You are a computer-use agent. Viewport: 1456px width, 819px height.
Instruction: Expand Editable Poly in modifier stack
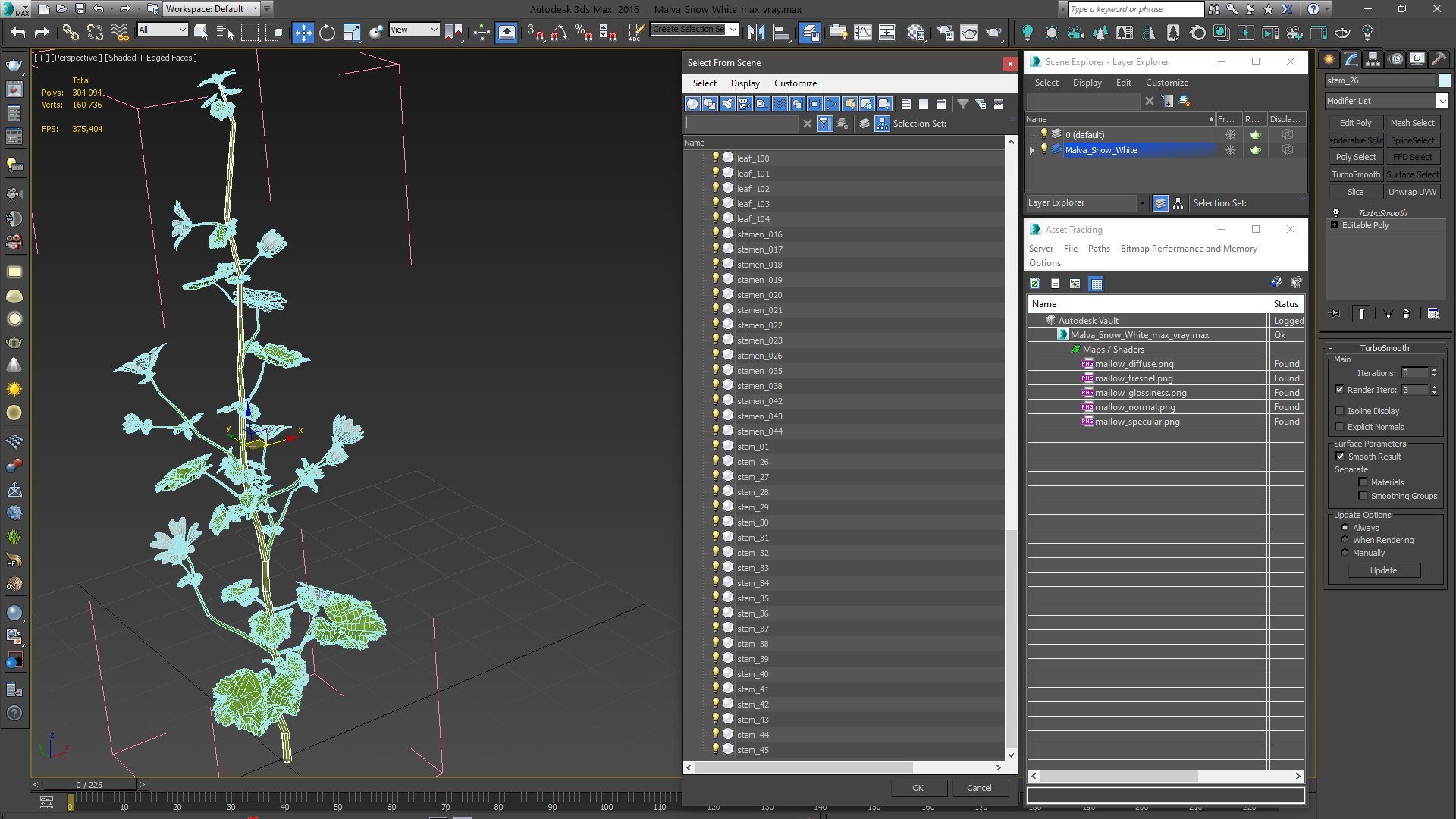1335,225
